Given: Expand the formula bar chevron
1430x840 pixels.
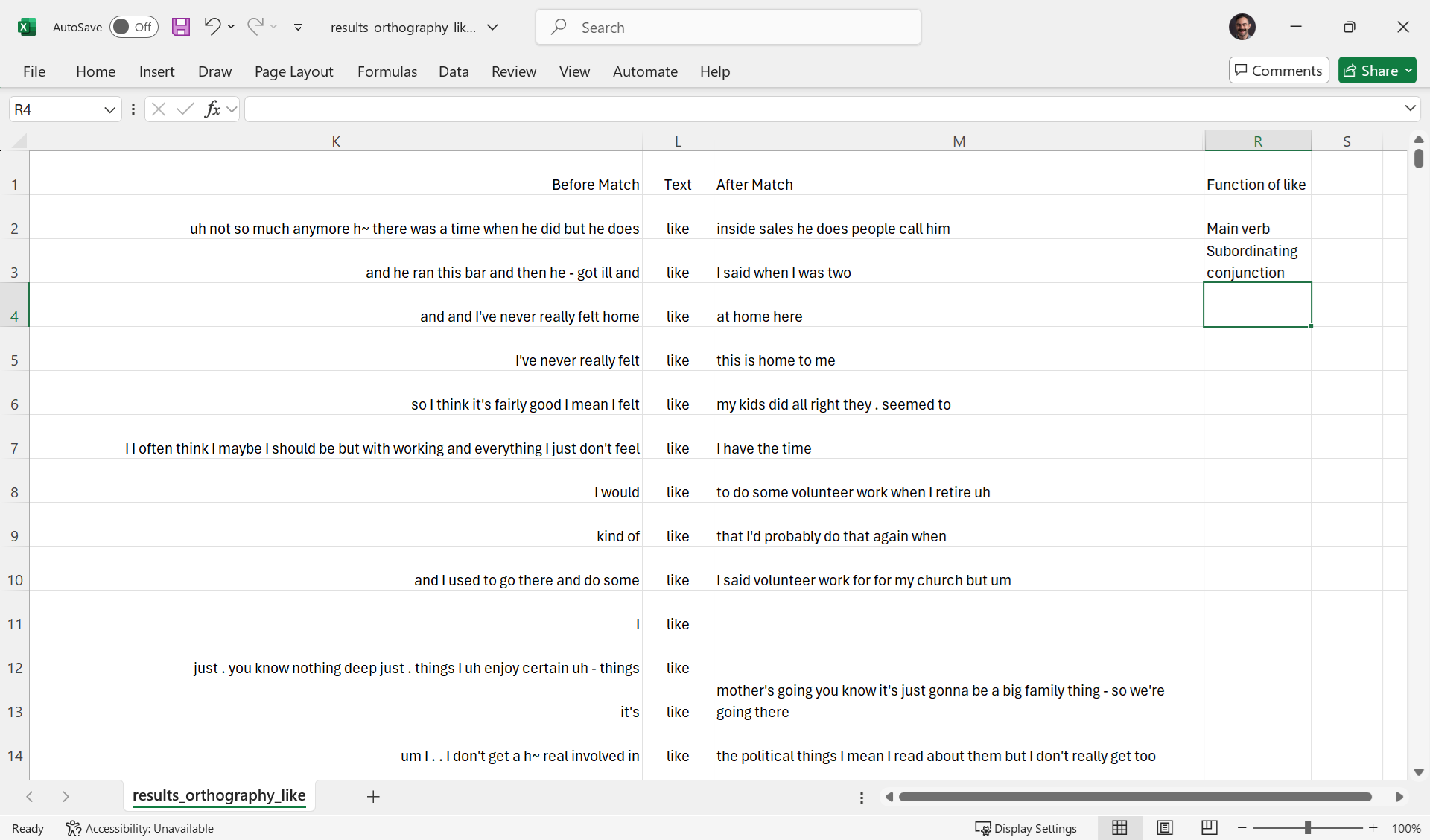Looking at the screenshot, I should point(1410,109).
